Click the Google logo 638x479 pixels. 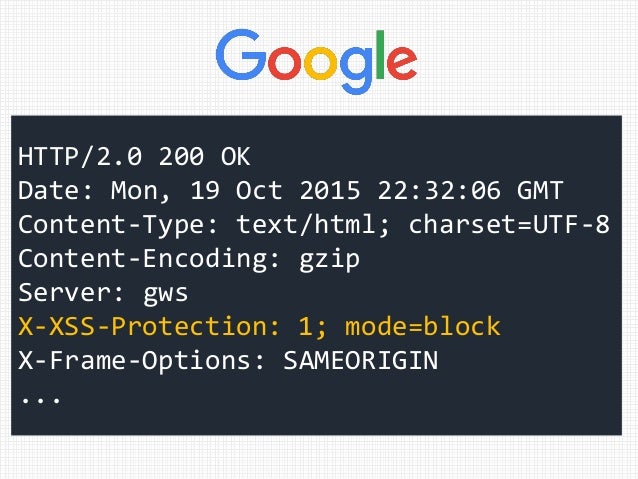[317, 61]
